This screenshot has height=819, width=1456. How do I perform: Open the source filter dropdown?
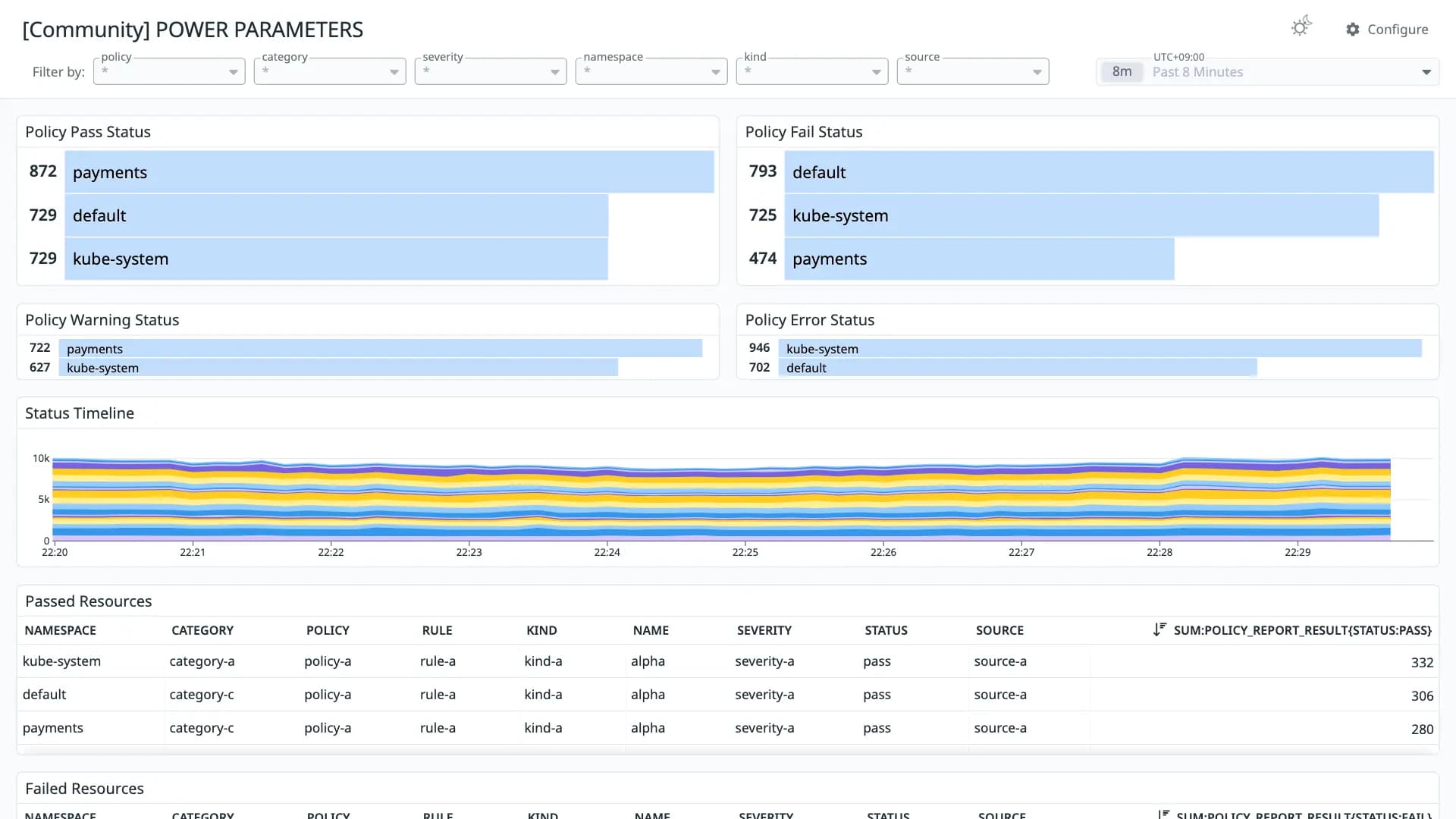(x=973, y=71)
